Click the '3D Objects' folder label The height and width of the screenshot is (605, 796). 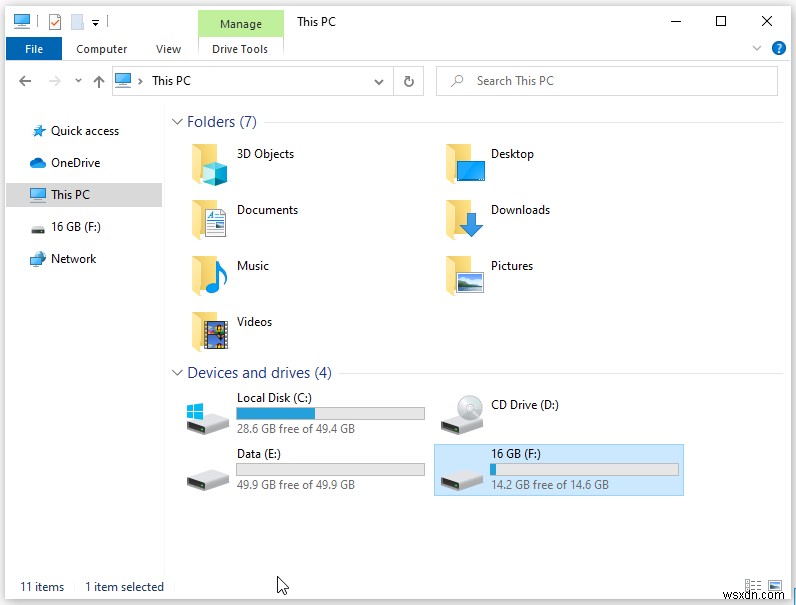click(266, 154)
